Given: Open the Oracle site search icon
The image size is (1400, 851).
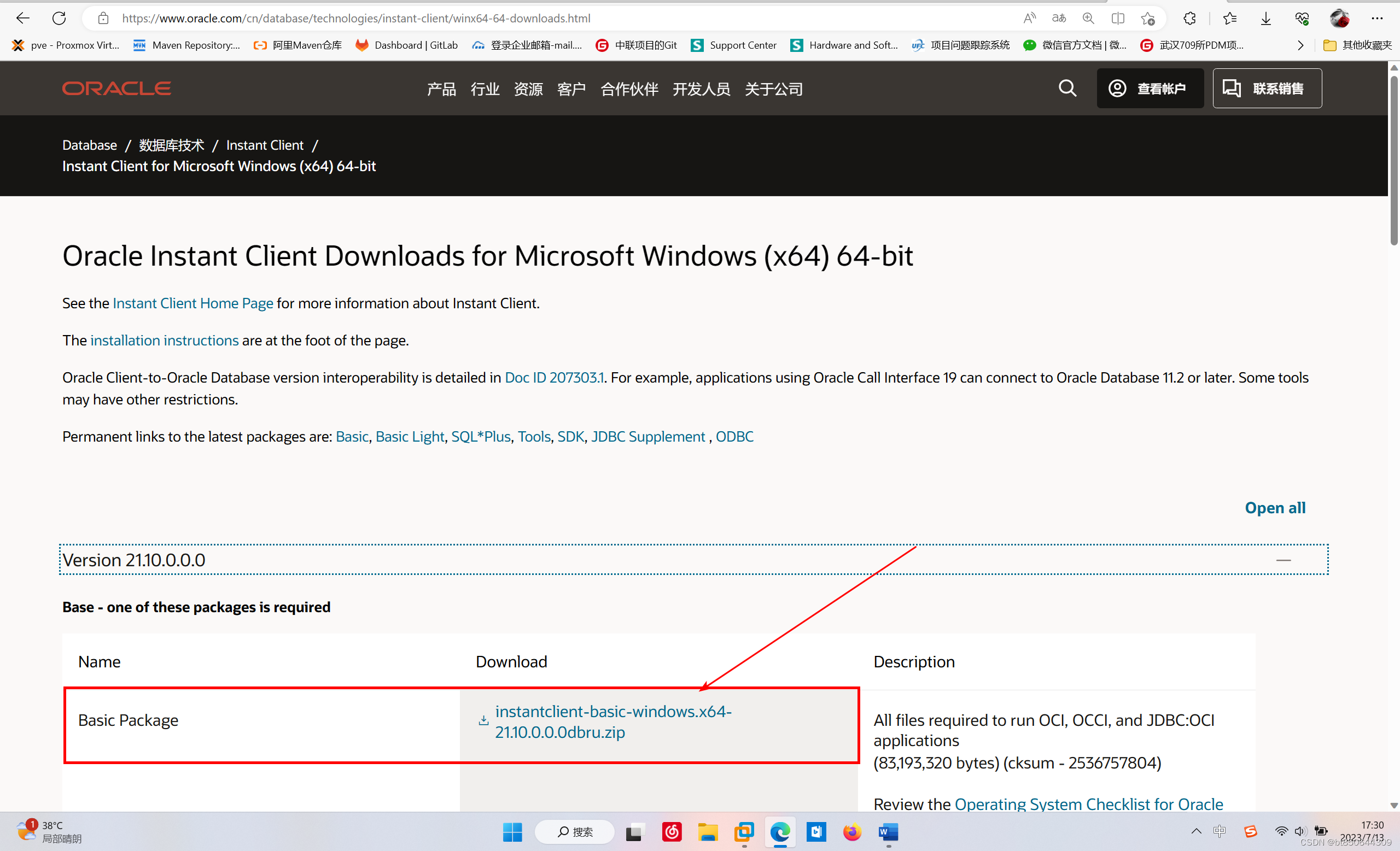Looking at the screenshot, I should [x=1067, y=88].
